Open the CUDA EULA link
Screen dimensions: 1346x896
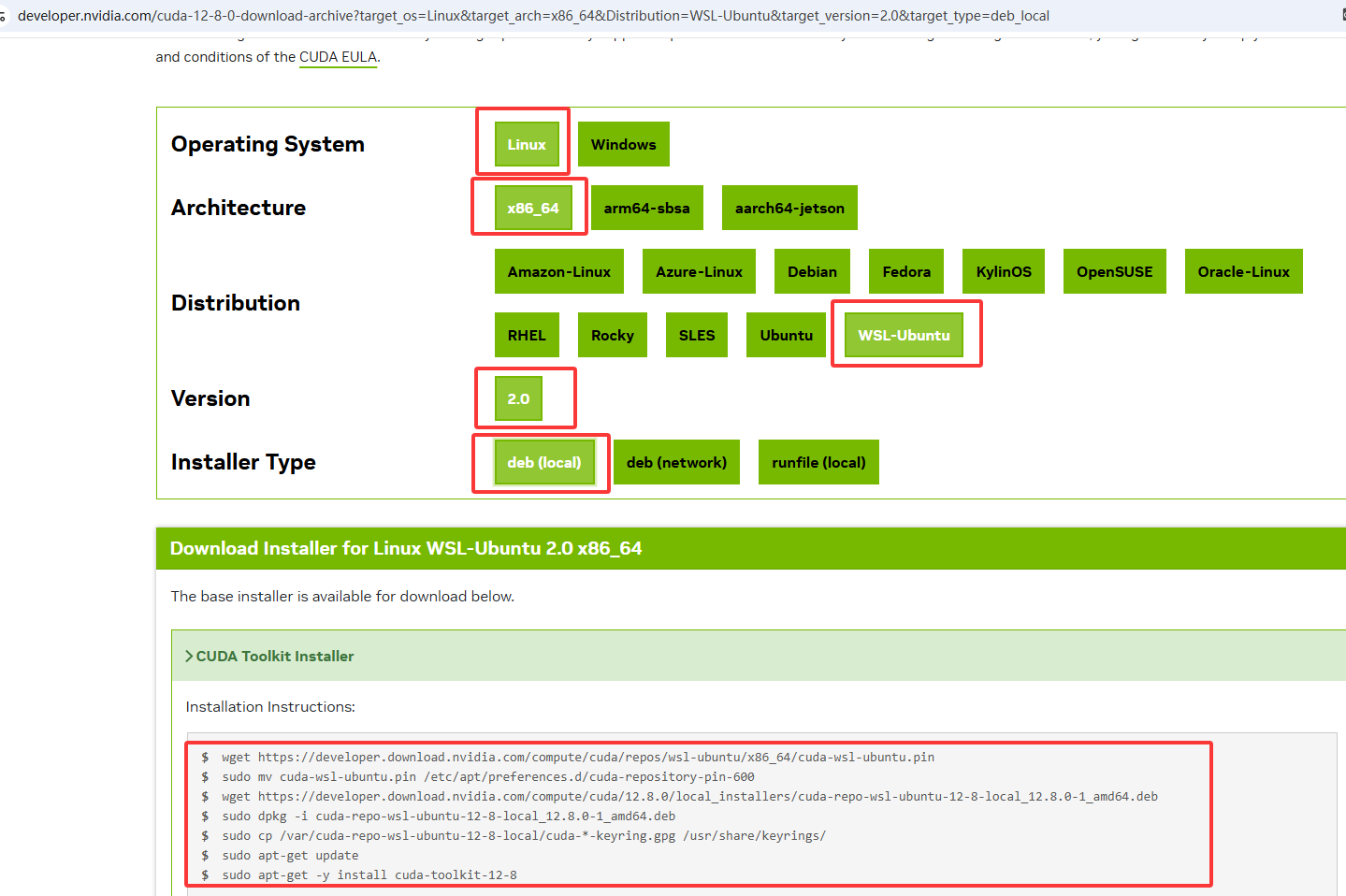click(338, 57)
